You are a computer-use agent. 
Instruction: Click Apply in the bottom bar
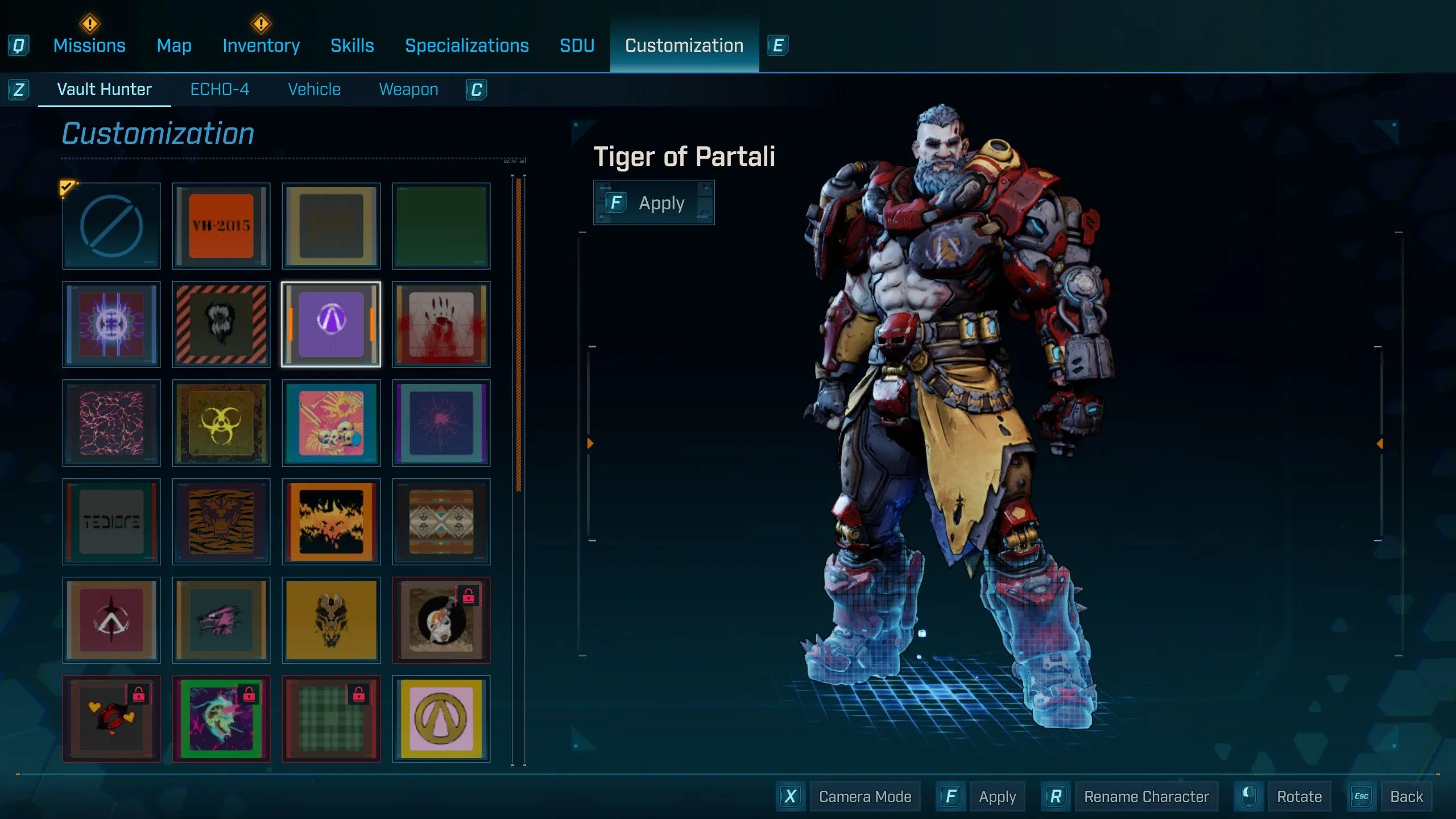point(997,796)
